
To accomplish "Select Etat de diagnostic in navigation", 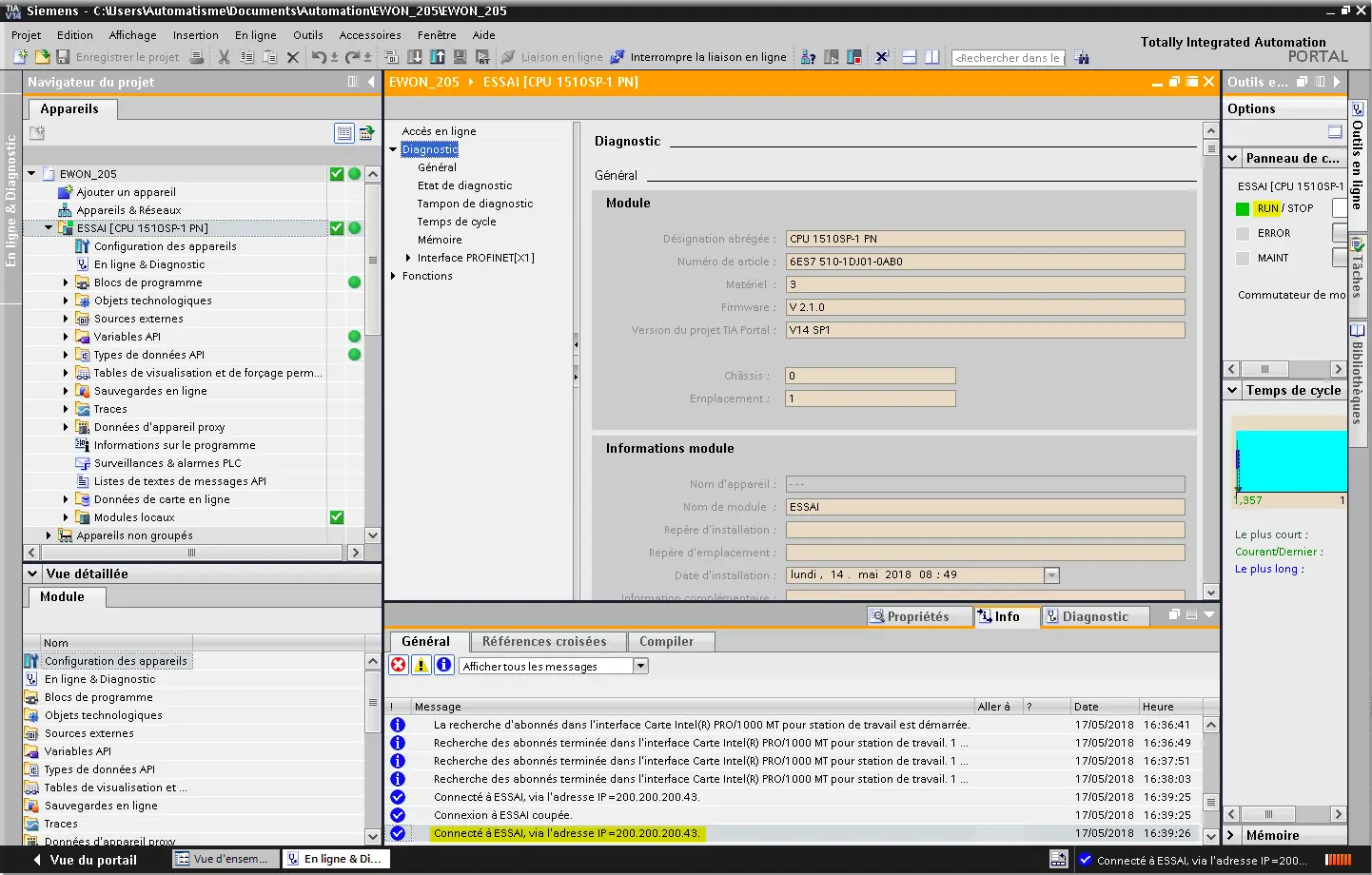I will coord(464,185).
